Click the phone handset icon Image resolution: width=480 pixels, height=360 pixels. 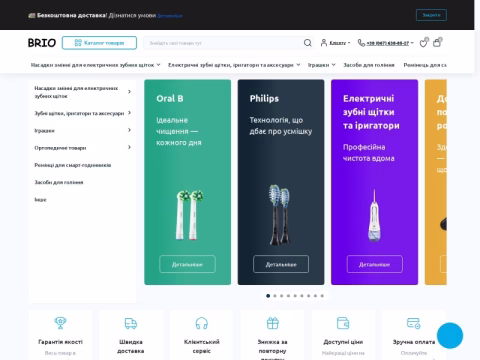pos(361,43)
